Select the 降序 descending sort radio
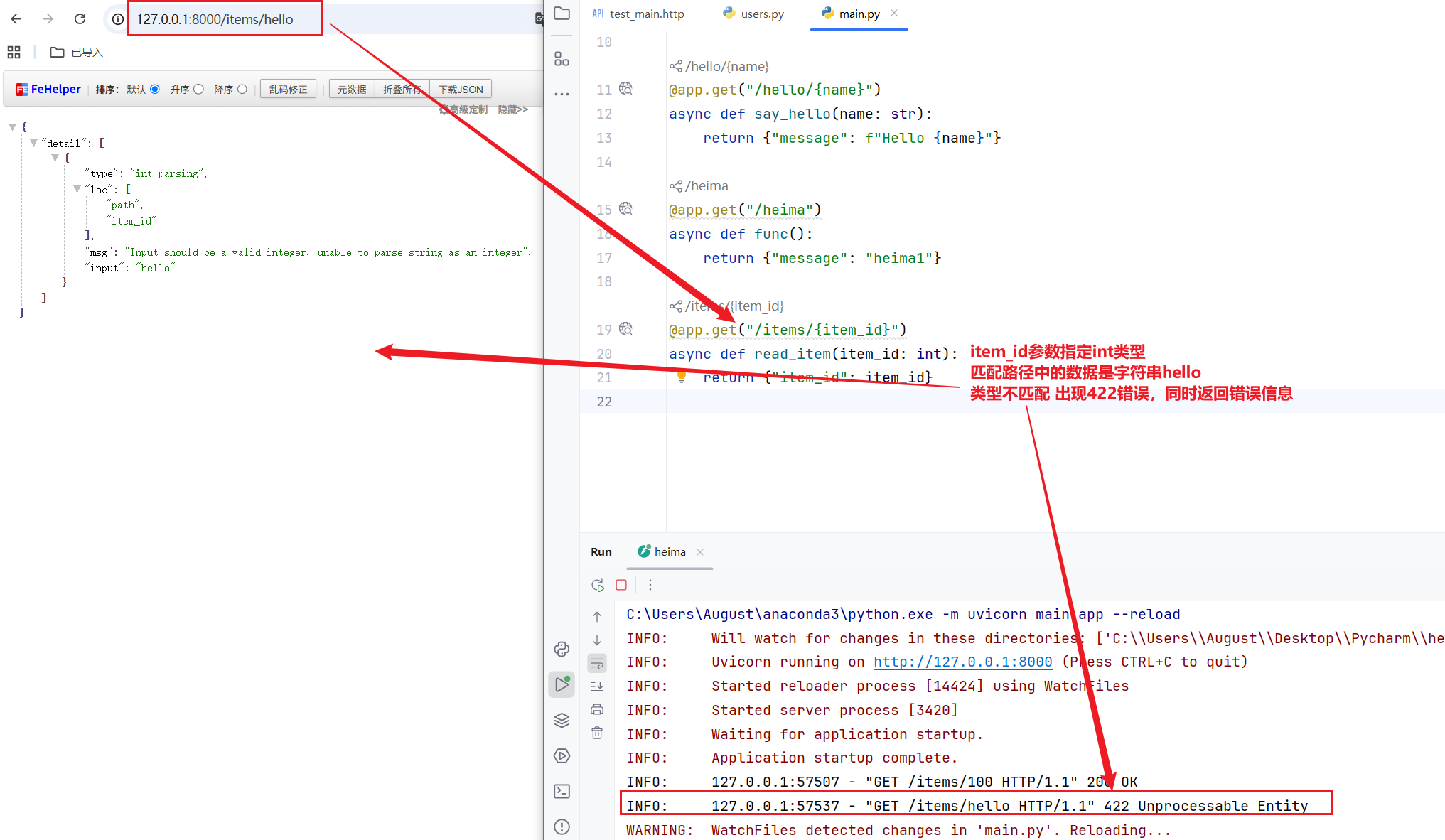The height and width of the screenshot is (840, 1445). (242, 90)
